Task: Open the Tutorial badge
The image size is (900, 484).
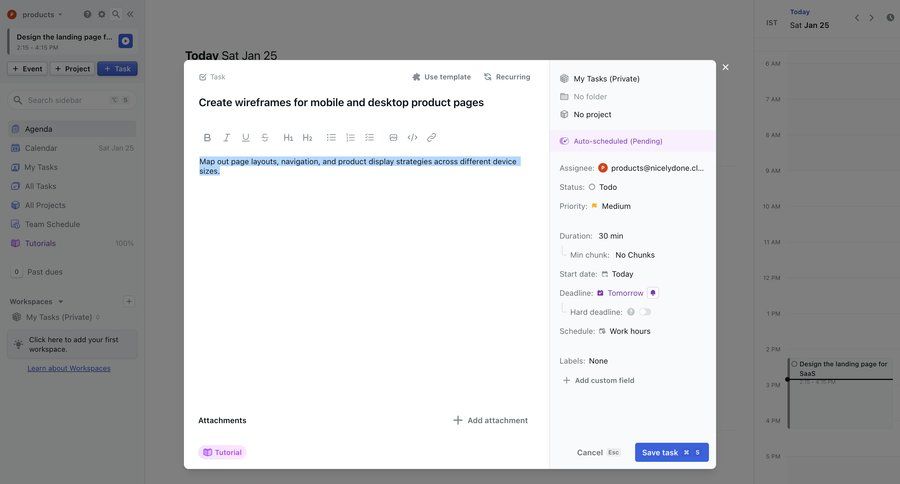Action: [x=223, y=452]
